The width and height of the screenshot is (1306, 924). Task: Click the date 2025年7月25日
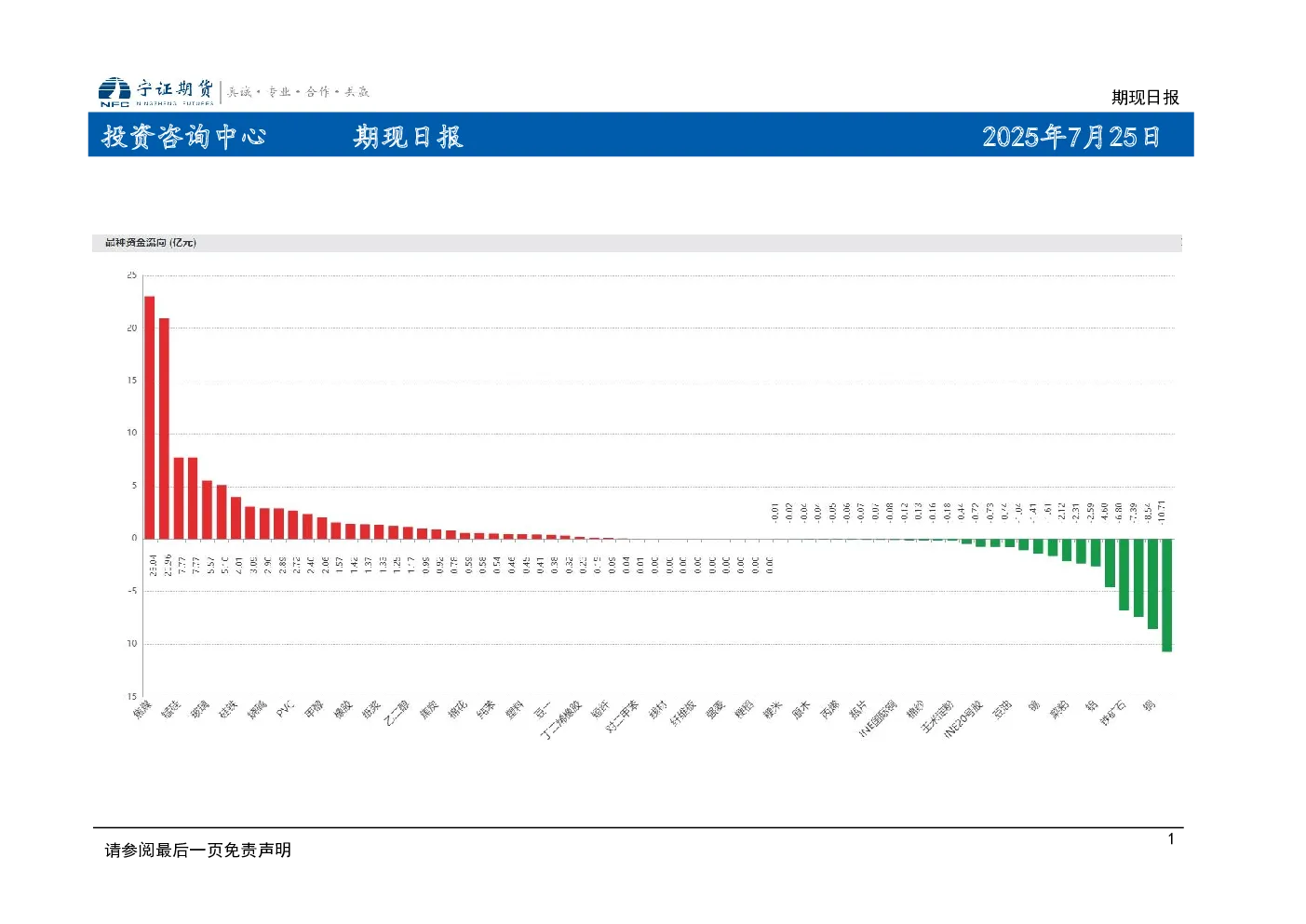[x=1071, y=137]
